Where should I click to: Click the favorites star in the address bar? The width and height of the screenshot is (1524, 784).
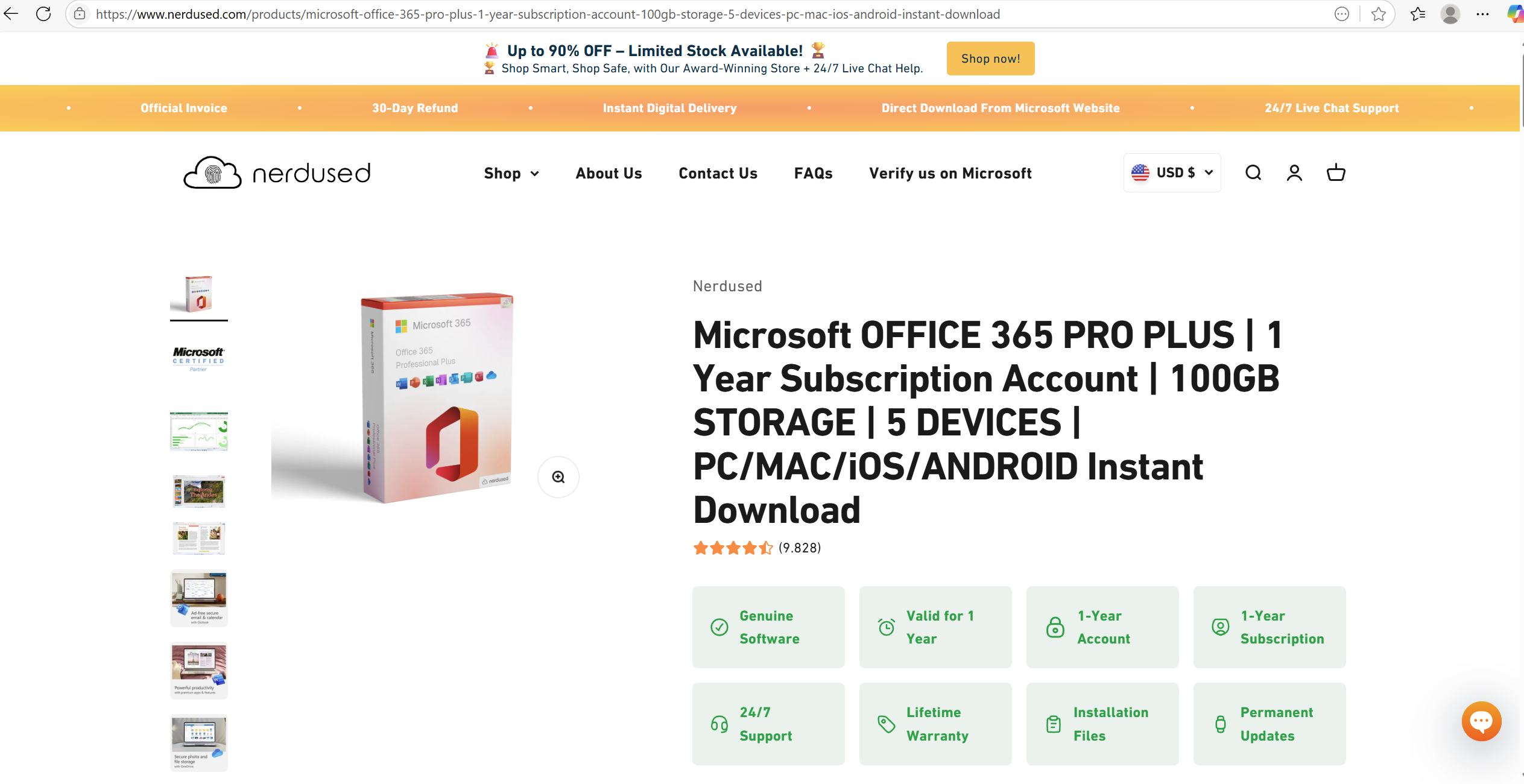click(1379, 13)
